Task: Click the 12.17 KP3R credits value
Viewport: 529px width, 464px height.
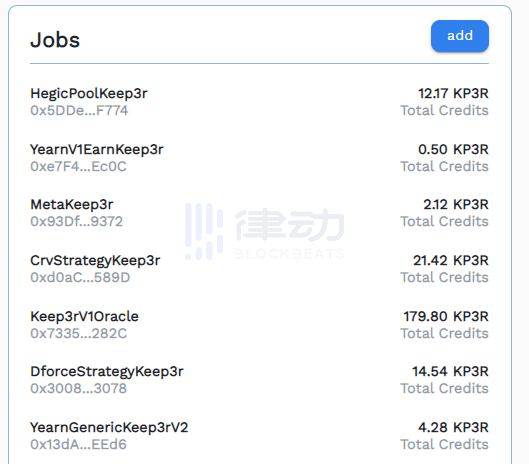Action: (x=453, y=93)
